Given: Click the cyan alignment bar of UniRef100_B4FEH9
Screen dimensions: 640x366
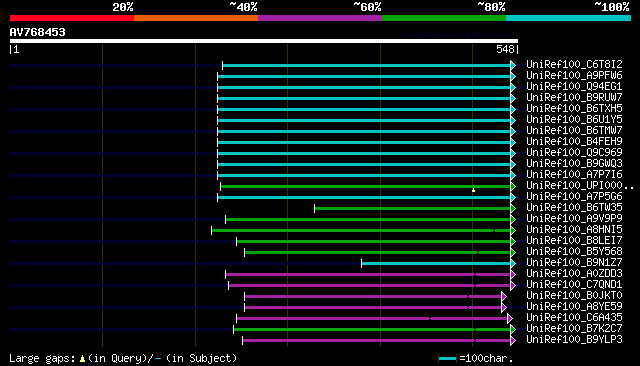Looking at the screenshot, I should (364, 142).
